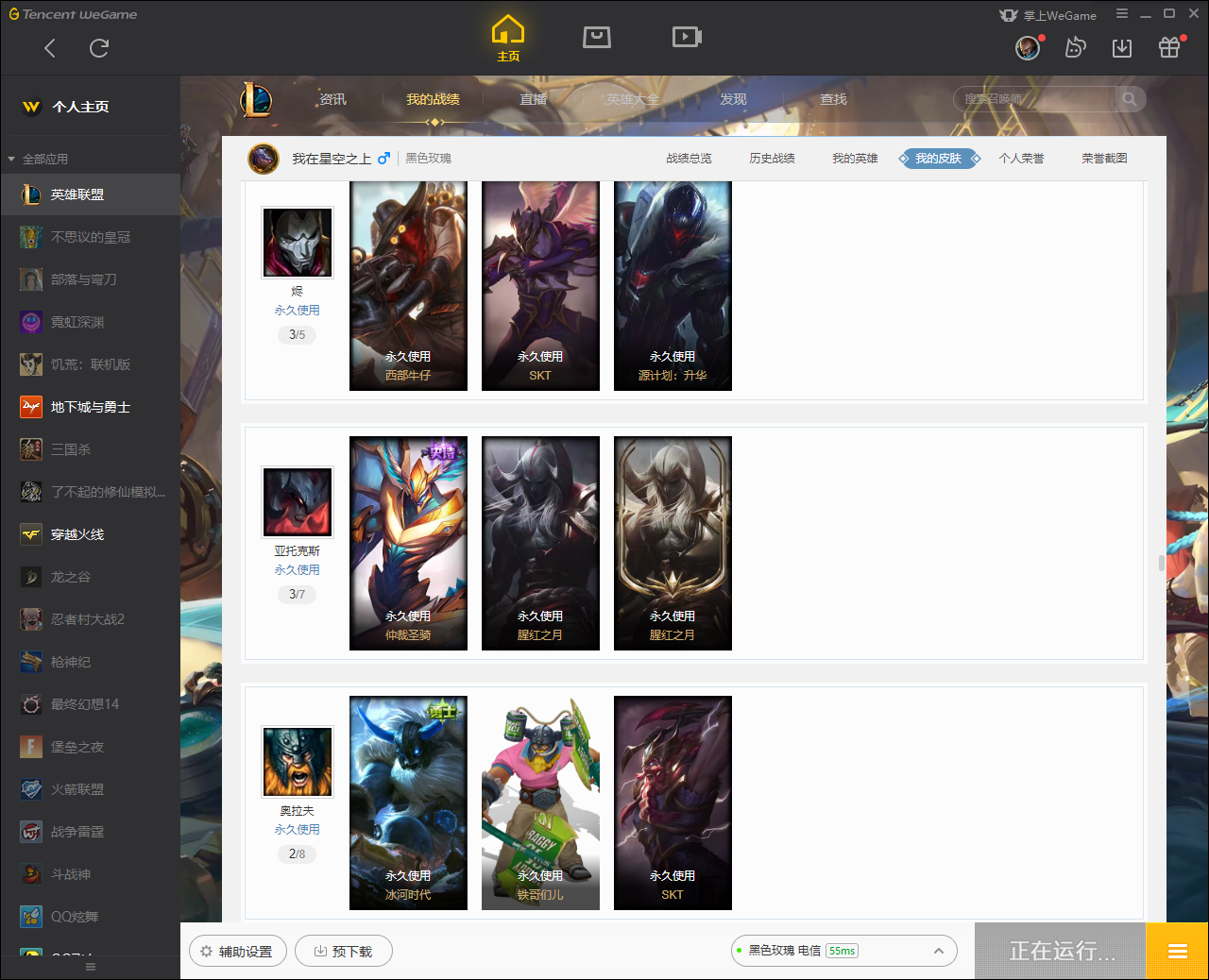The width and height of the screenshot is (1209, 980).
Task: Click the League of Legends logo
Action: pos(256,99)
